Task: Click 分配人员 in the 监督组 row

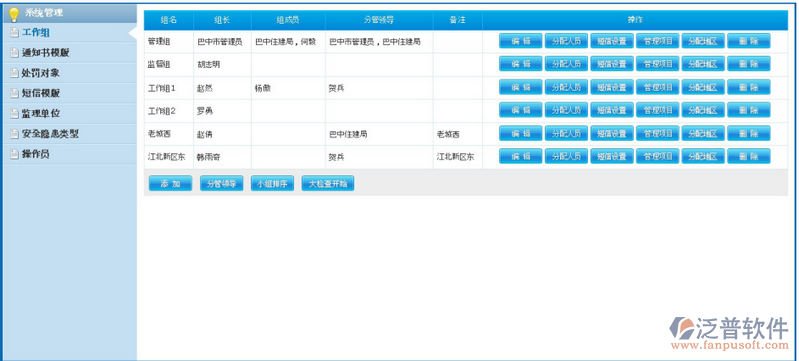Action: click(566, 64)
